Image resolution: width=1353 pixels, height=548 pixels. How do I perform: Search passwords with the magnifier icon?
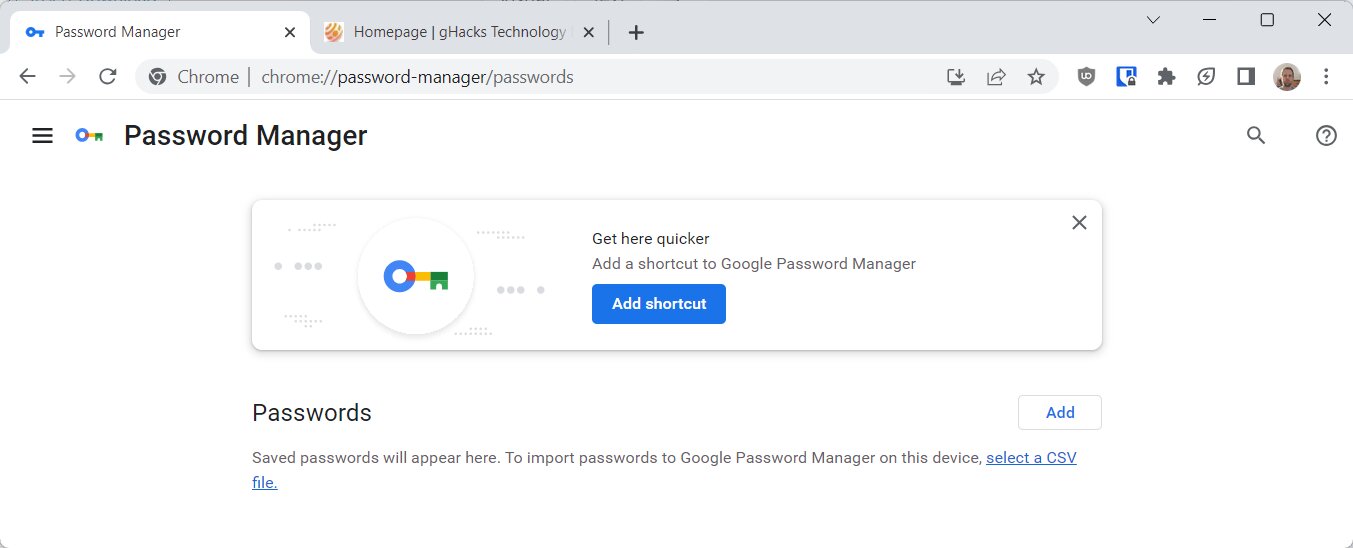coord(1256,136)
